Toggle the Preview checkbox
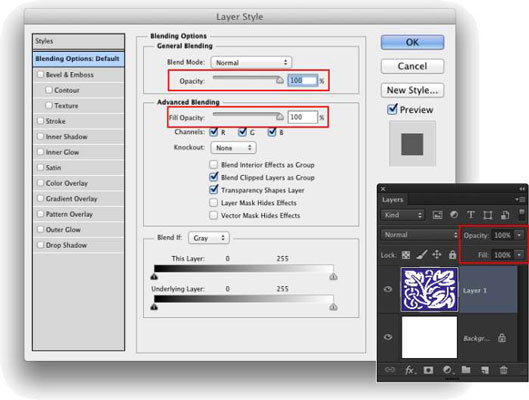This screenshot has height=400, width=529. (x=392, y=109)
